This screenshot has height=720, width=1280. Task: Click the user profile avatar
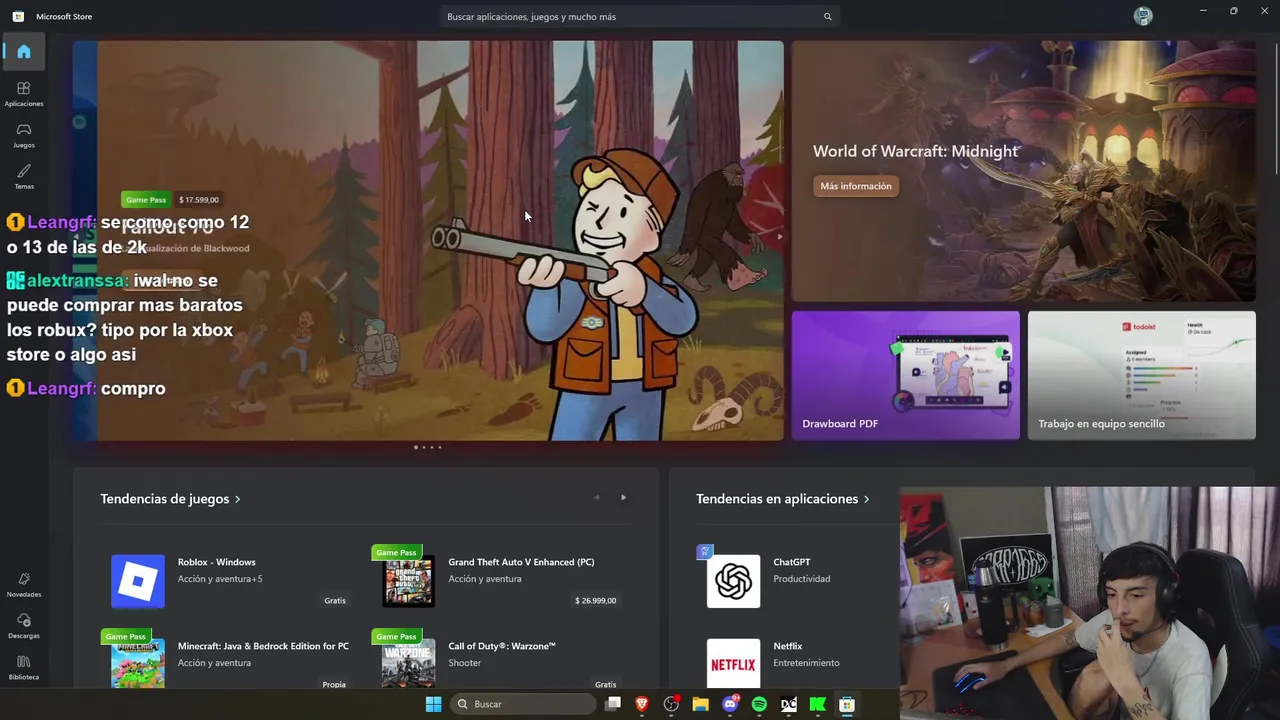tap(1143, 16)
